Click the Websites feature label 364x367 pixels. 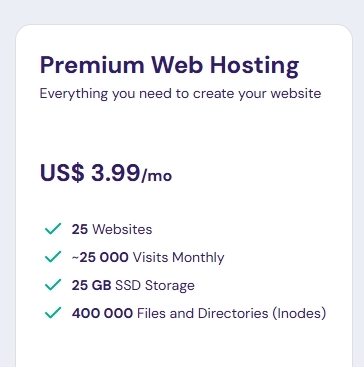coord(122,229)
